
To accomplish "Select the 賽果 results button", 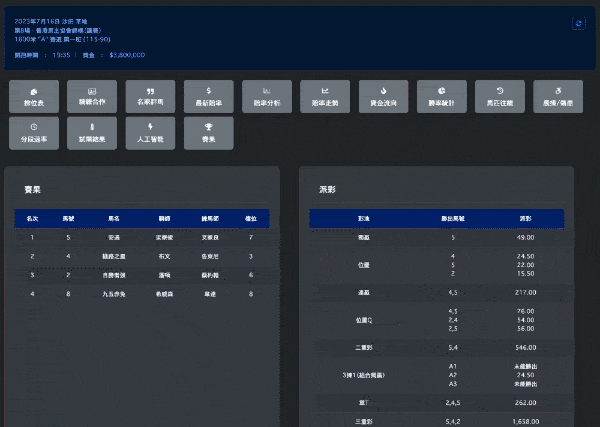I will click(209, 133).
